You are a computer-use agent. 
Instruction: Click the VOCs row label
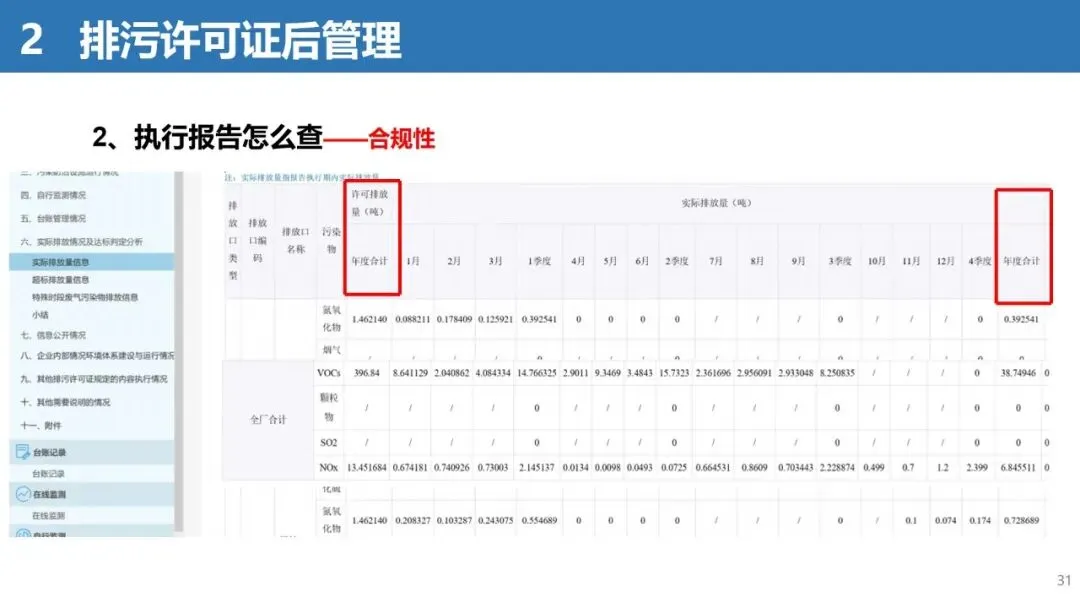pos(329,373)
